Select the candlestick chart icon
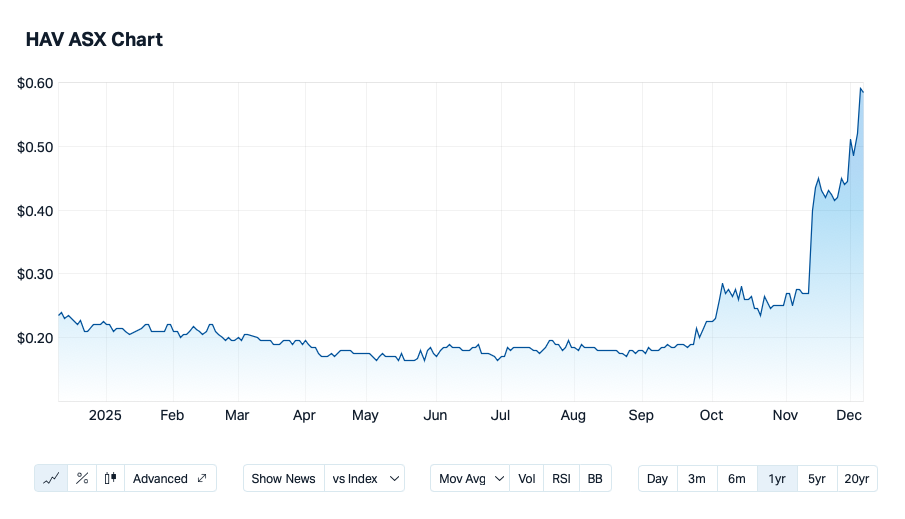Screen dimensions: 905x519 (x=111, y=478)
